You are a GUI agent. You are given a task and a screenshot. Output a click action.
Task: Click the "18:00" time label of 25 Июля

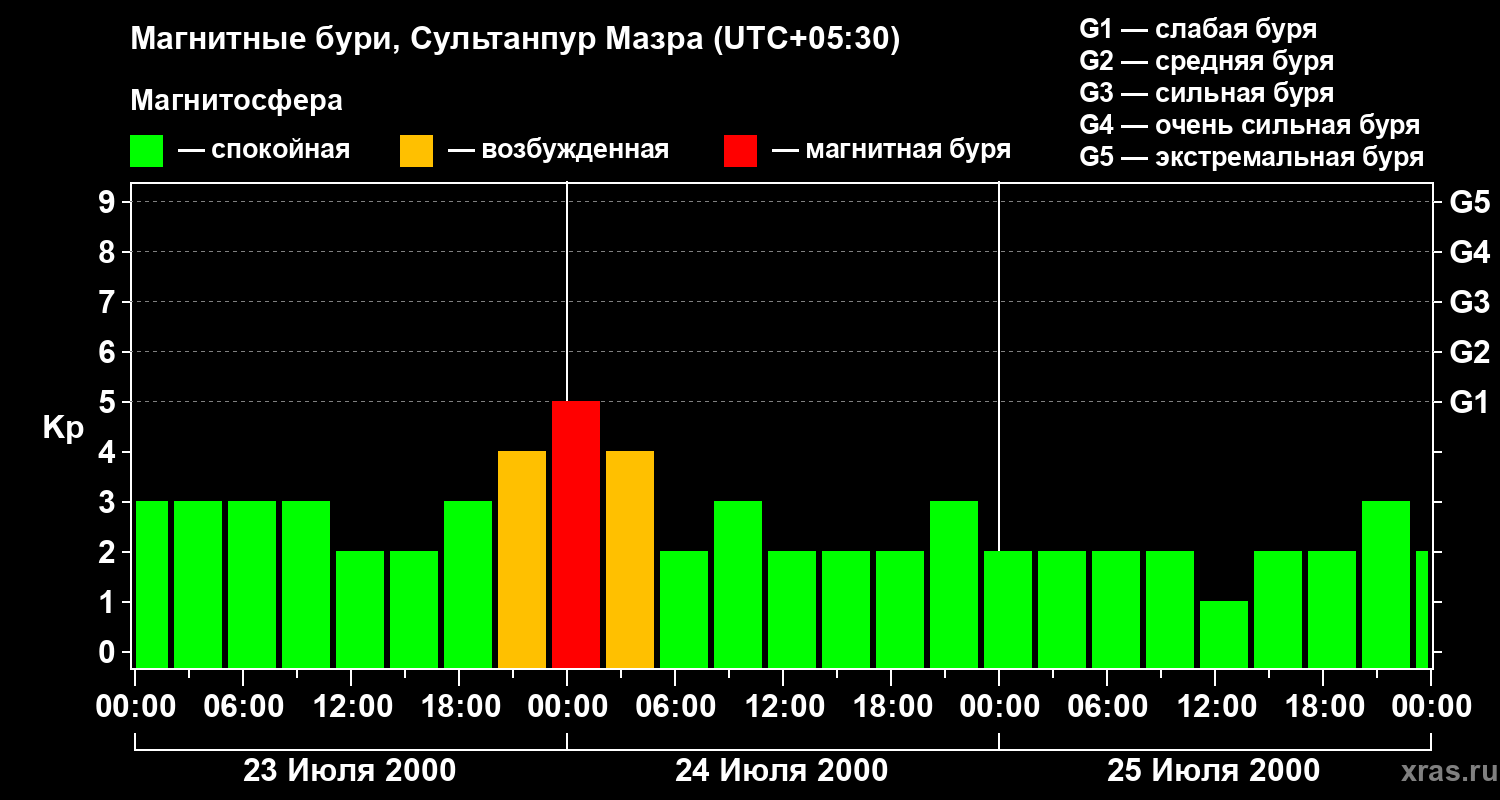(x=1323, y=707)
